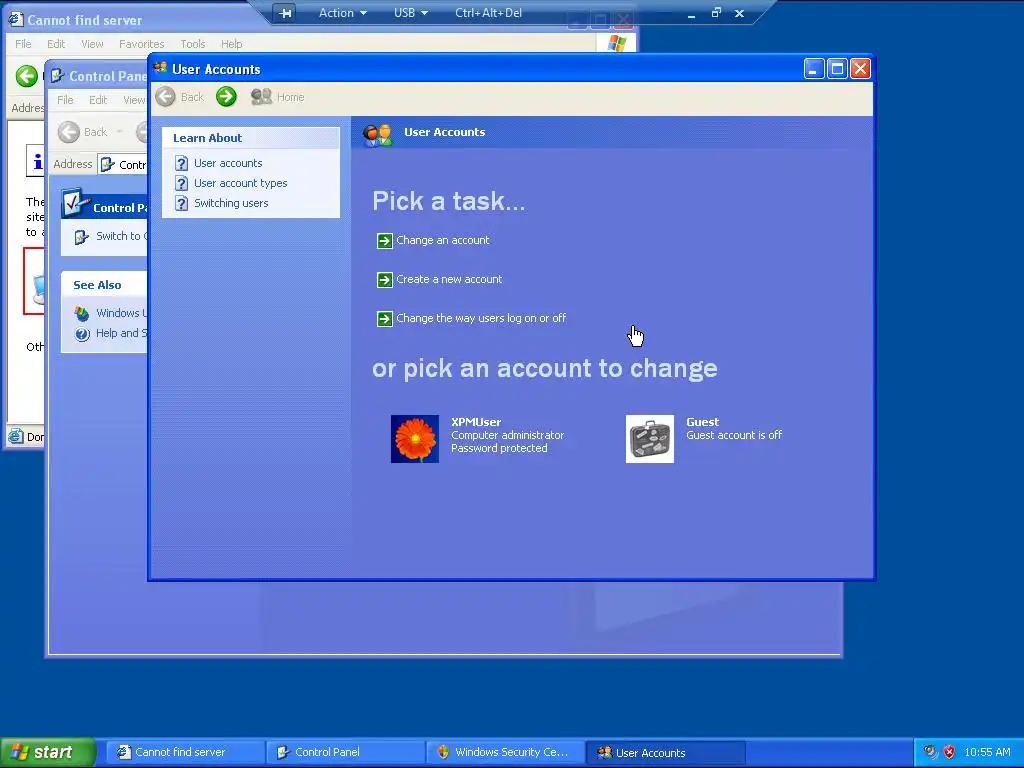The width and height of the screenshot is (1024, 768).
Task: Open Learn About User accounts help
Action: pyautogui.click(x=228, y=163)
